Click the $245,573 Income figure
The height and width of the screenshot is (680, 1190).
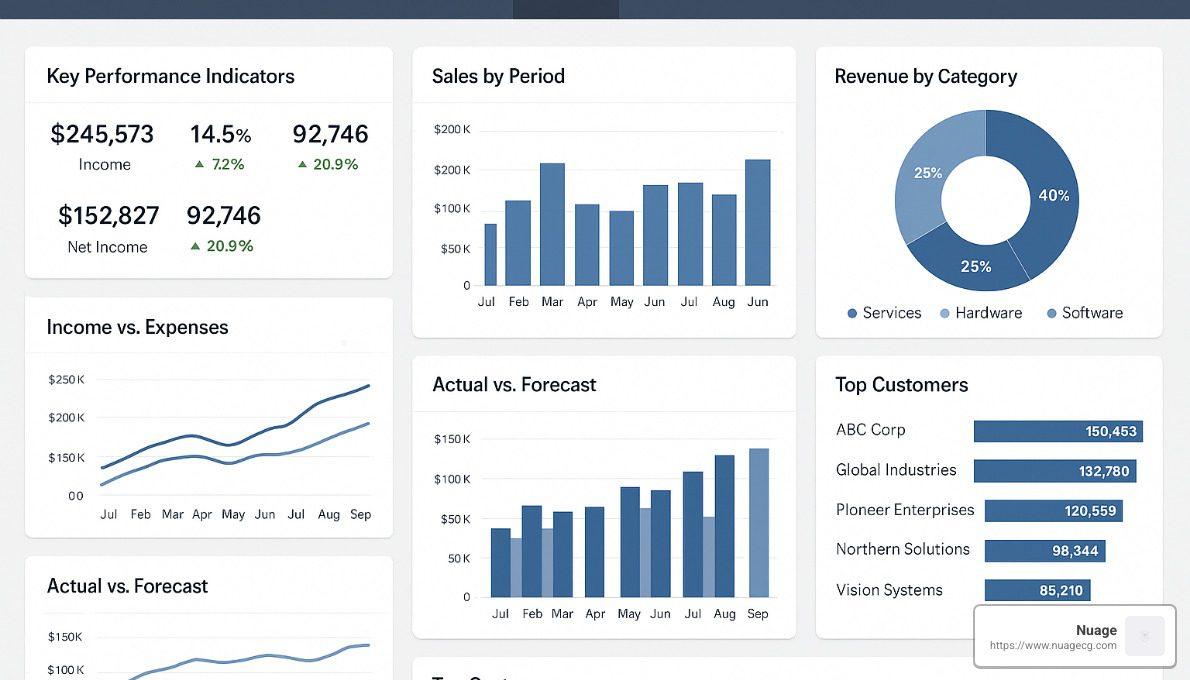[x=102, y=134]
